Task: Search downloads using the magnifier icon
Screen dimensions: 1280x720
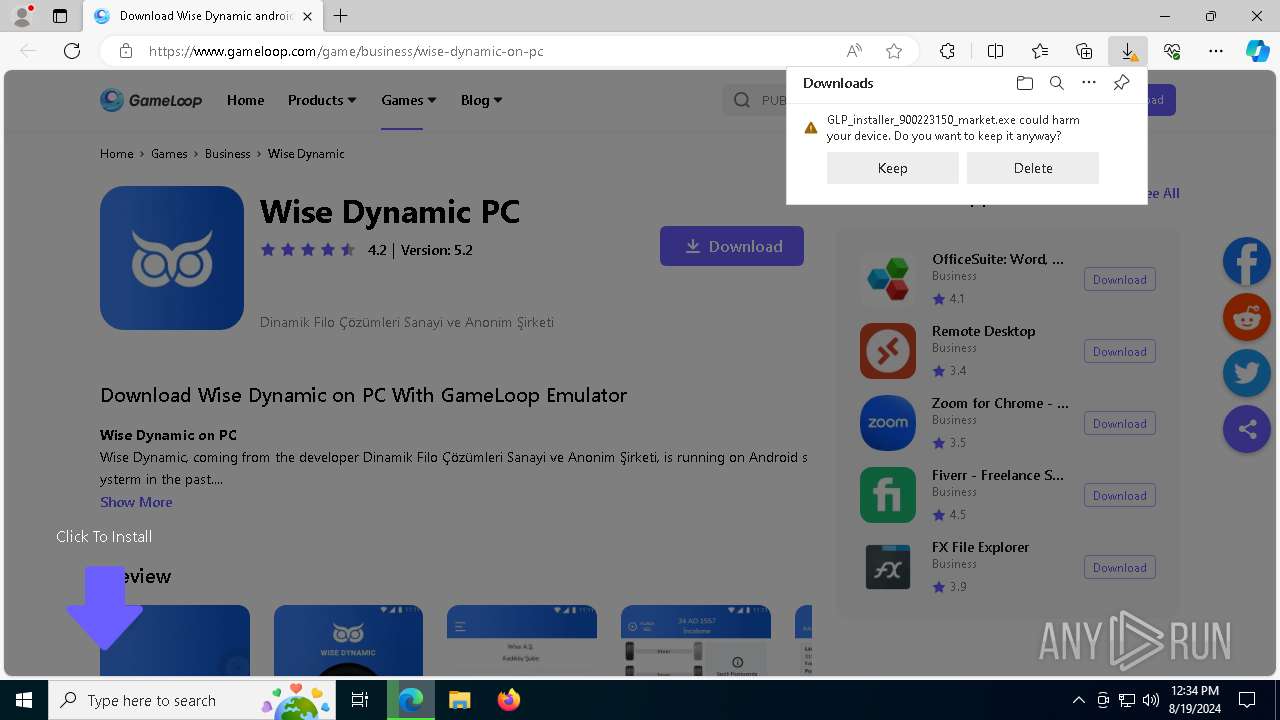Action: 1056,83
